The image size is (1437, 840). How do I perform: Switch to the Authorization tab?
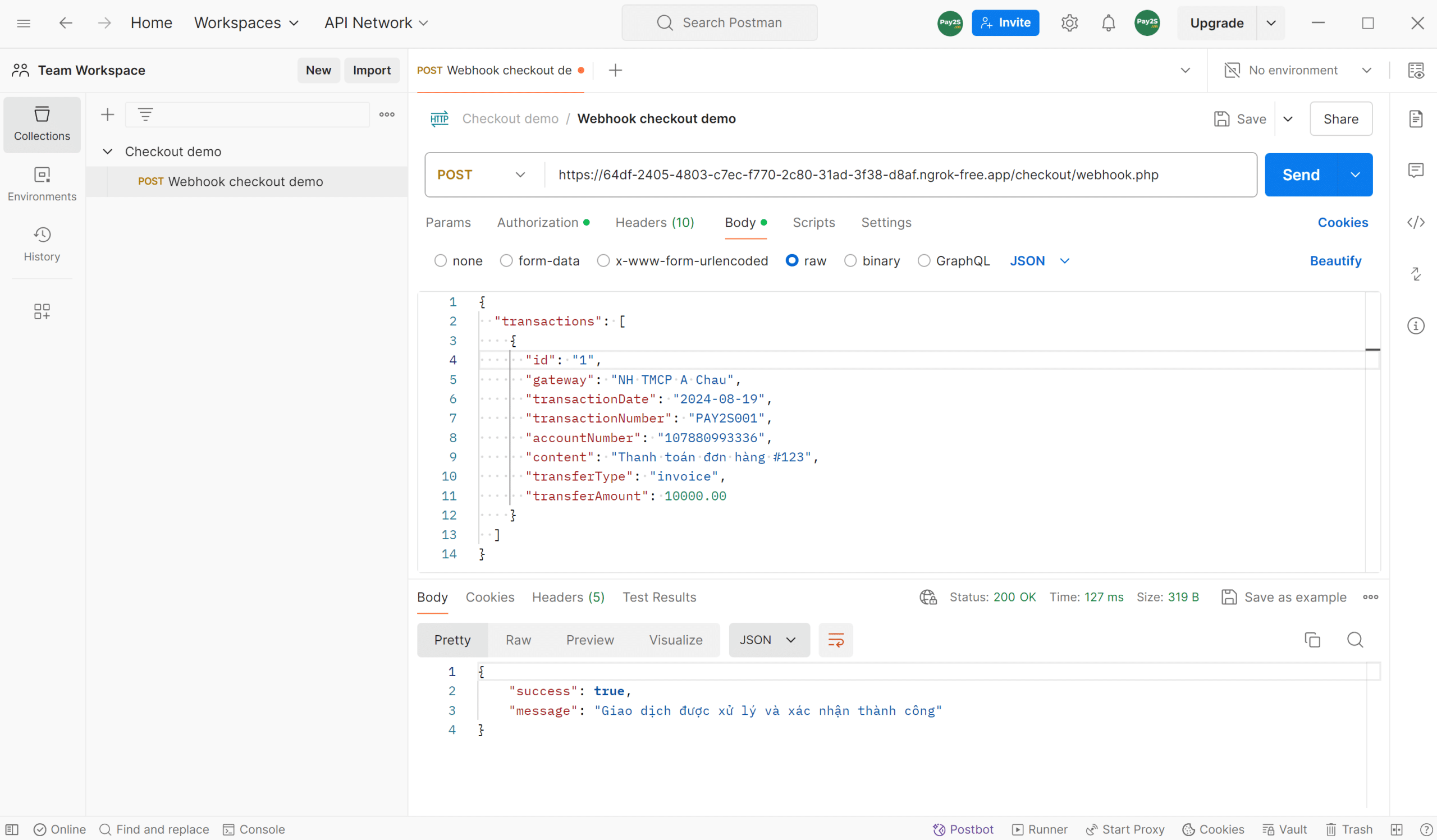pyautogui.click(x=543, y=222)
